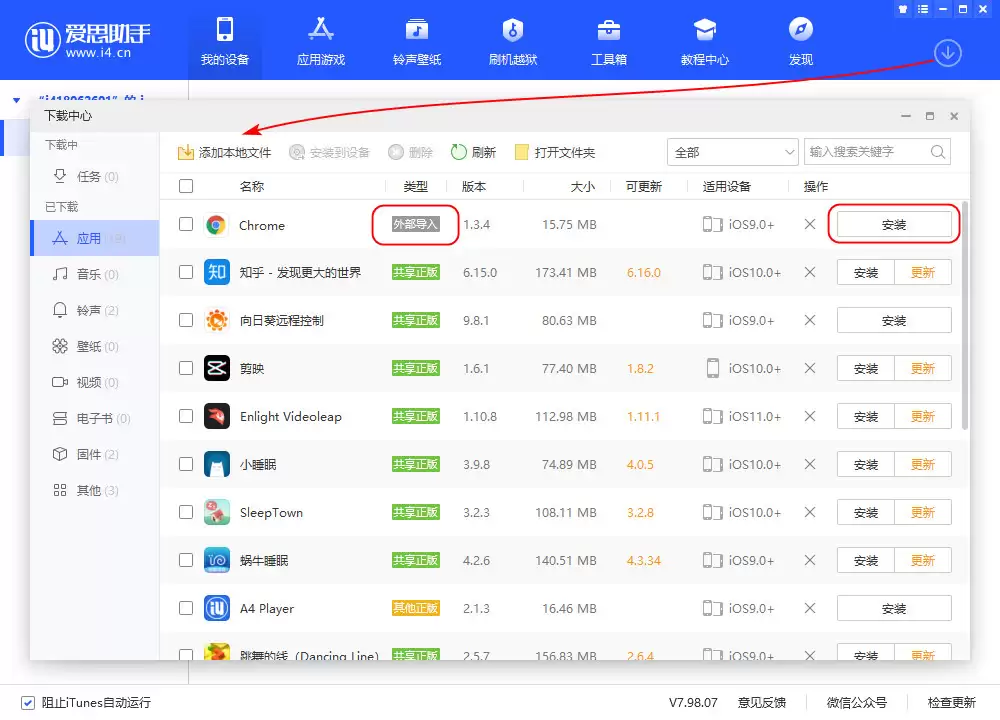Select 电子书 in sidebar
The height and width of the screenshot is (720, 1000).
(x=94, y=418)
